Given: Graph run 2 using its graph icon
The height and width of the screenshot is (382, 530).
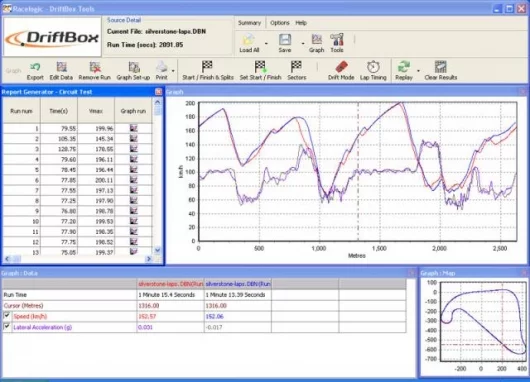Looking at the screenshot, I should click(134, 139).
